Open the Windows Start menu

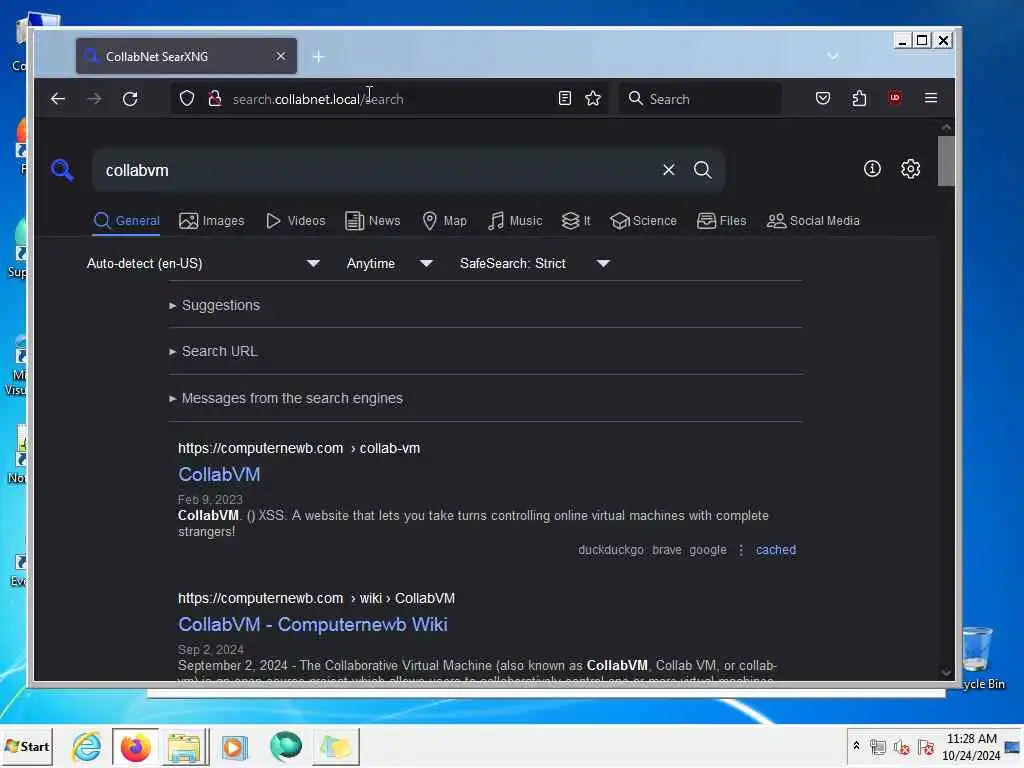27,746
